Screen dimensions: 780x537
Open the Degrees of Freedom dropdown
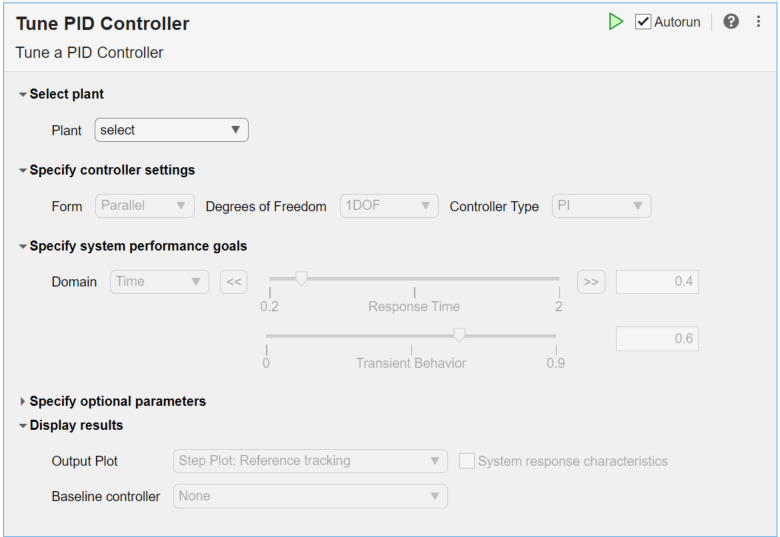pos(389,206)
